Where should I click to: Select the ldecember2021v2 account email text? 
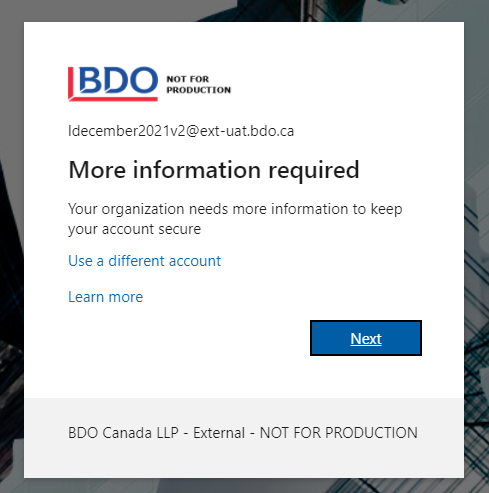coord(181,131)
